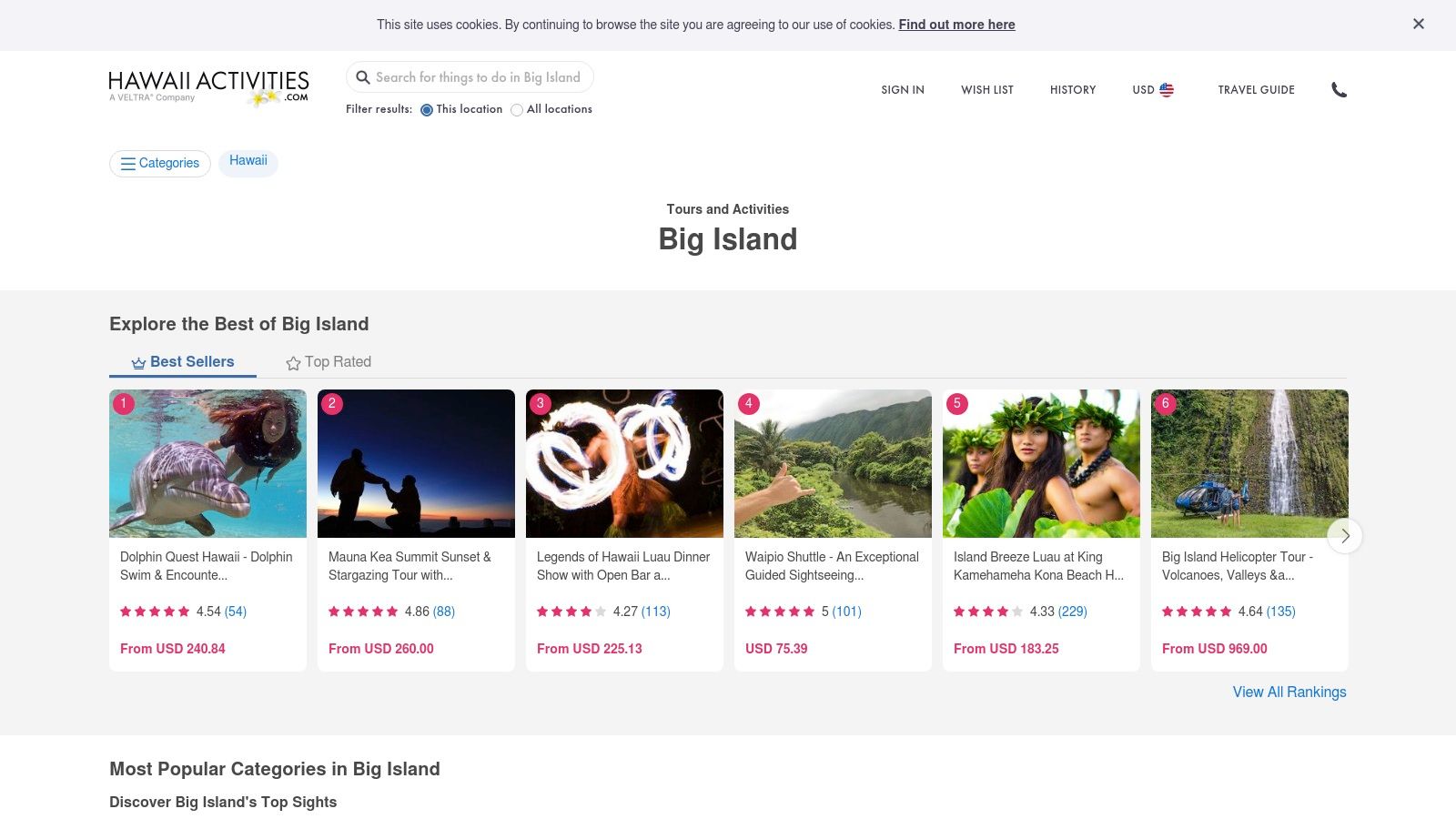1456x819 pixels.
Task: Click the Top Rated star icon
Action: click(293, 363)
